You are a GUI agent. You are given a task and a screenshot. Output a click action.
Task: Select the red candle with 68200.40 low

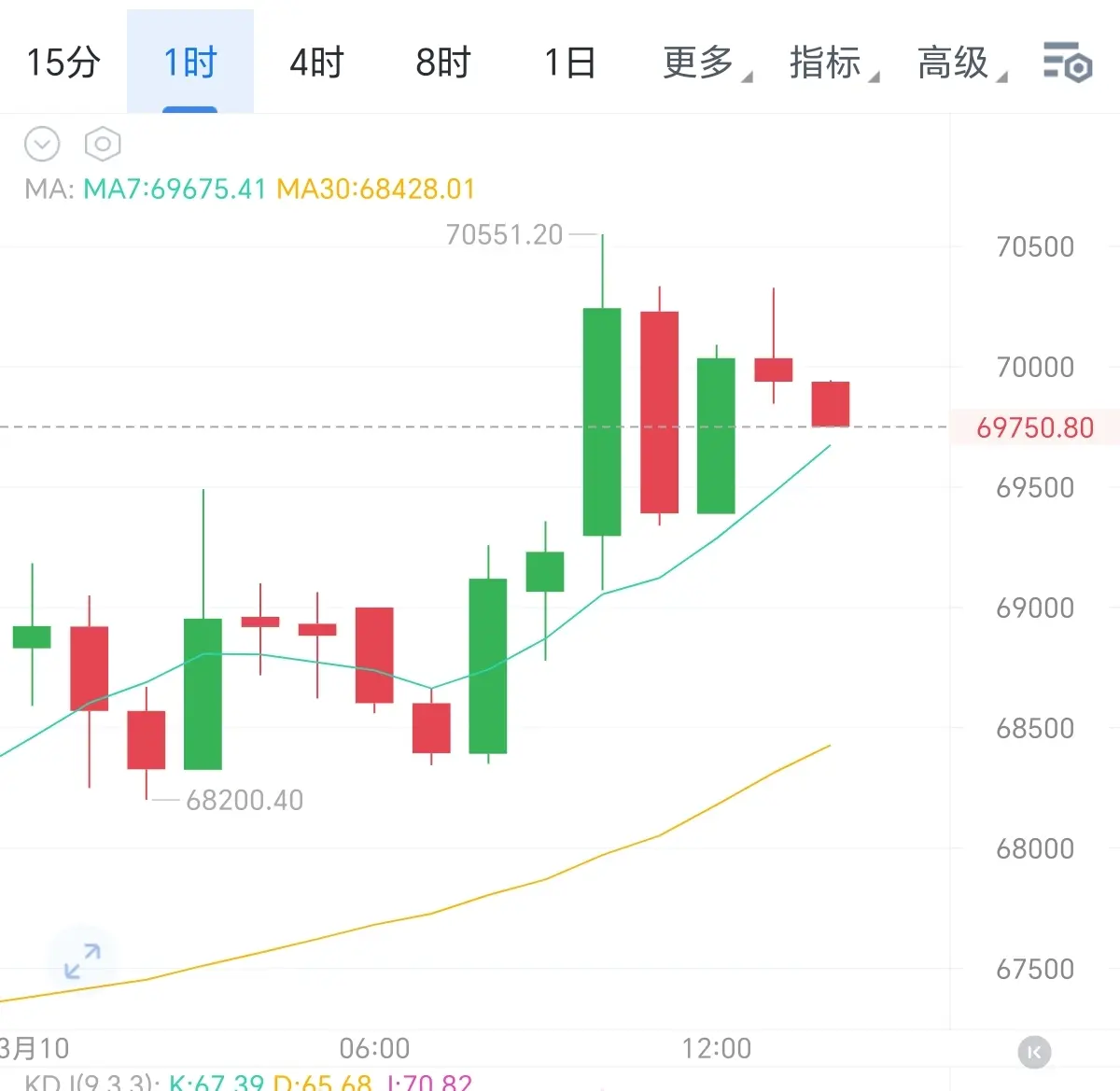coord(147,740)
